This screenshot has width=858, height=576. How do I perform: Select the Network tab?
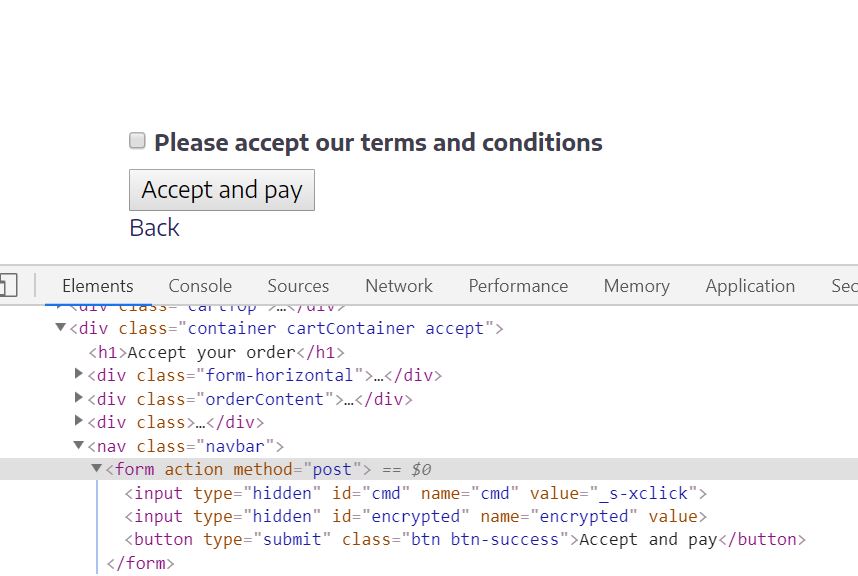point(399,286)
